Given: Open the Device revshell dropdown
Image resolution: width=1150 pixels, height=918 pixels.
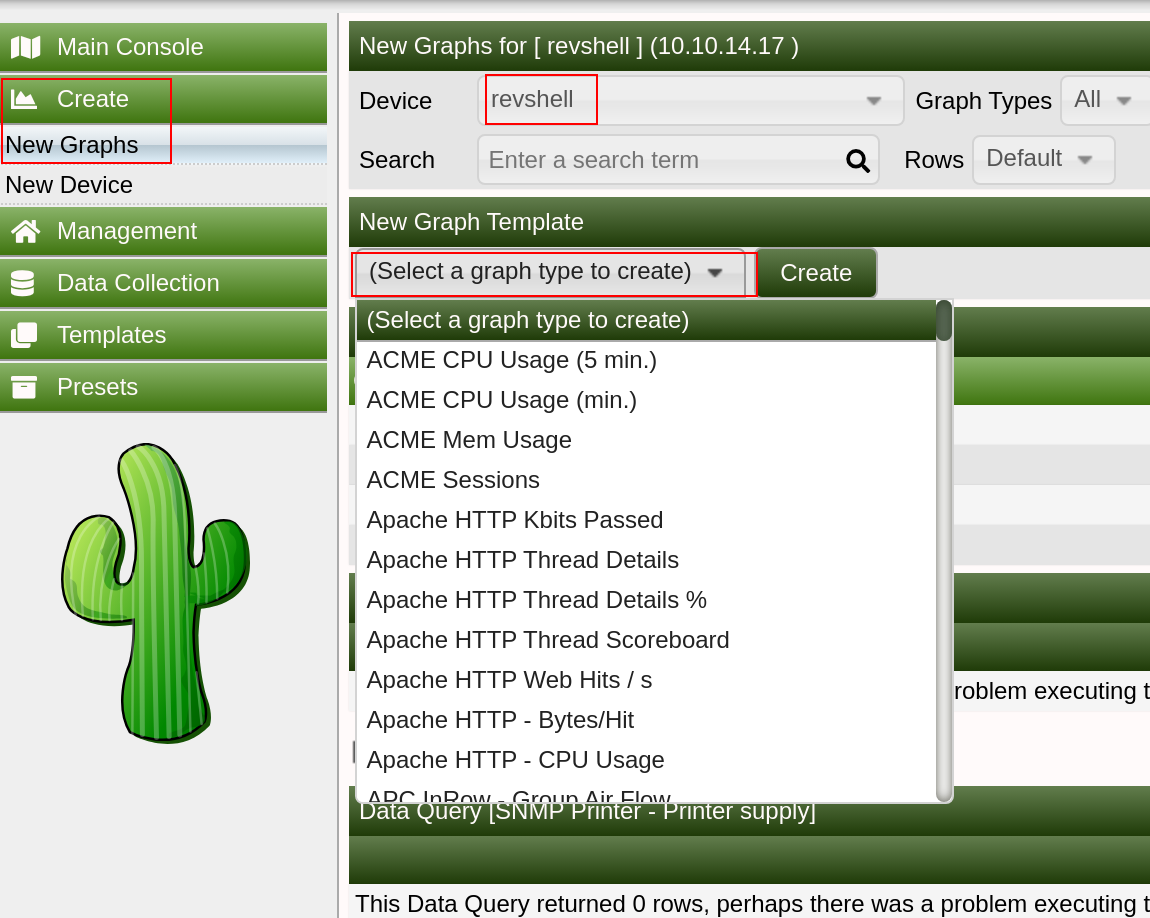Looking at the screenshot, I should [x=690, y=100].
